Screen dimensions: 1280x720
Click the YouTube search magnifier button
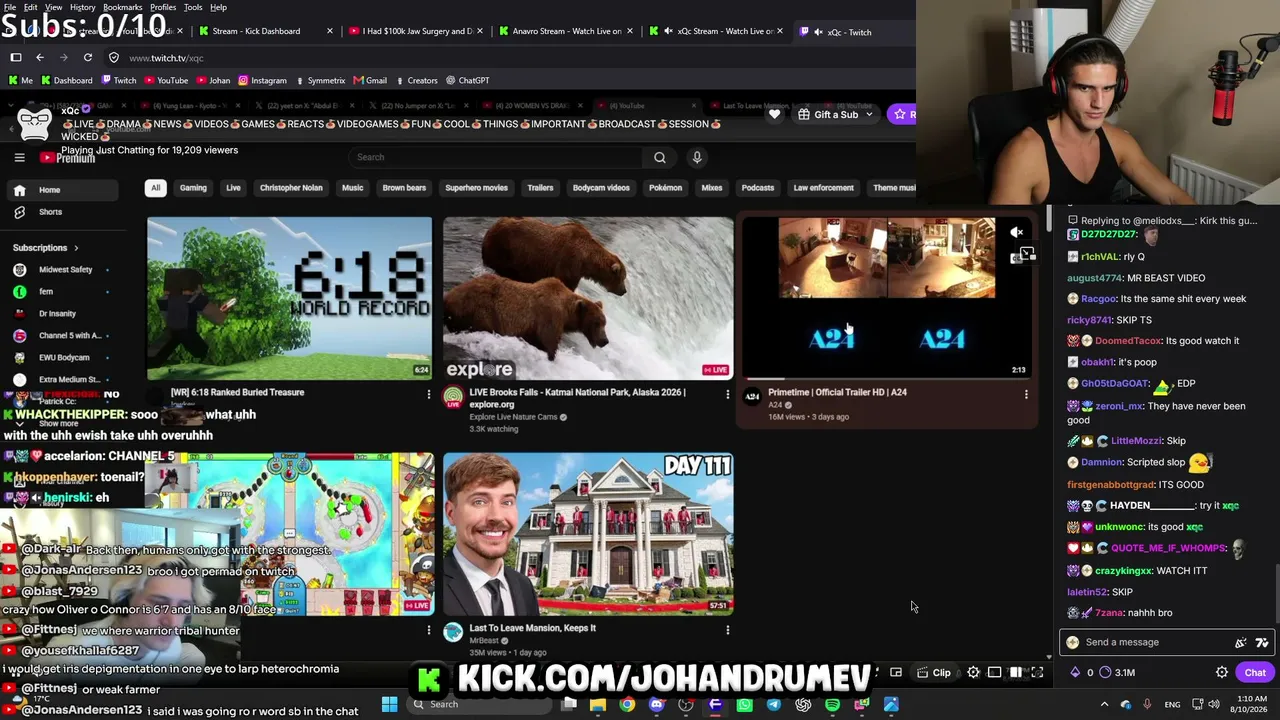(659, 157)
